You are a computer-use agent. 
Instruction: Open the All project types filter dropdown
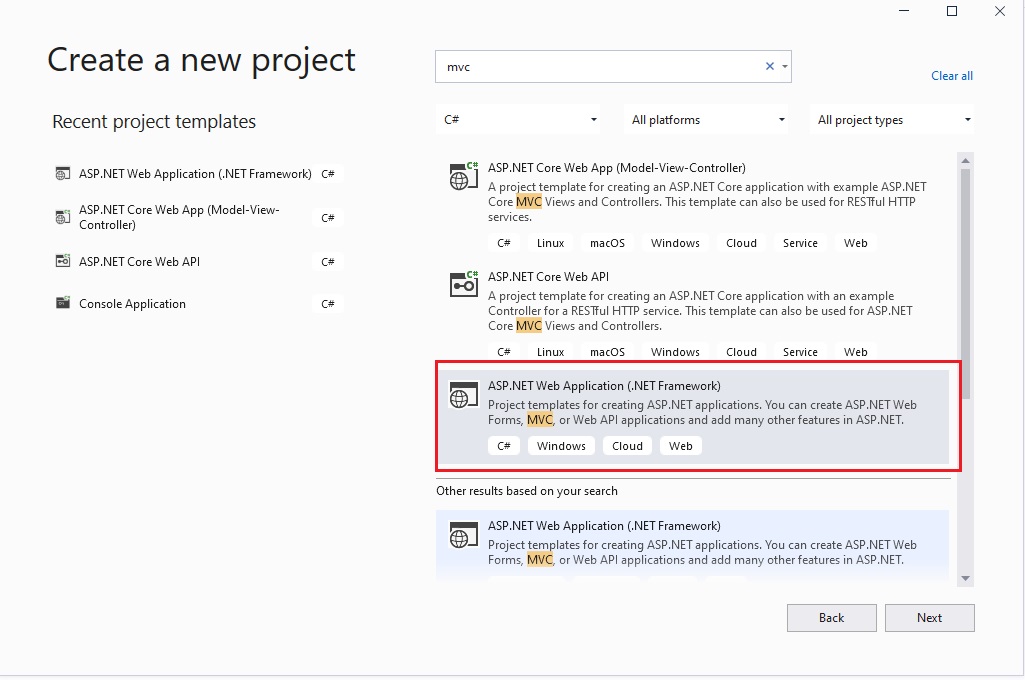(x=892, y=120)
